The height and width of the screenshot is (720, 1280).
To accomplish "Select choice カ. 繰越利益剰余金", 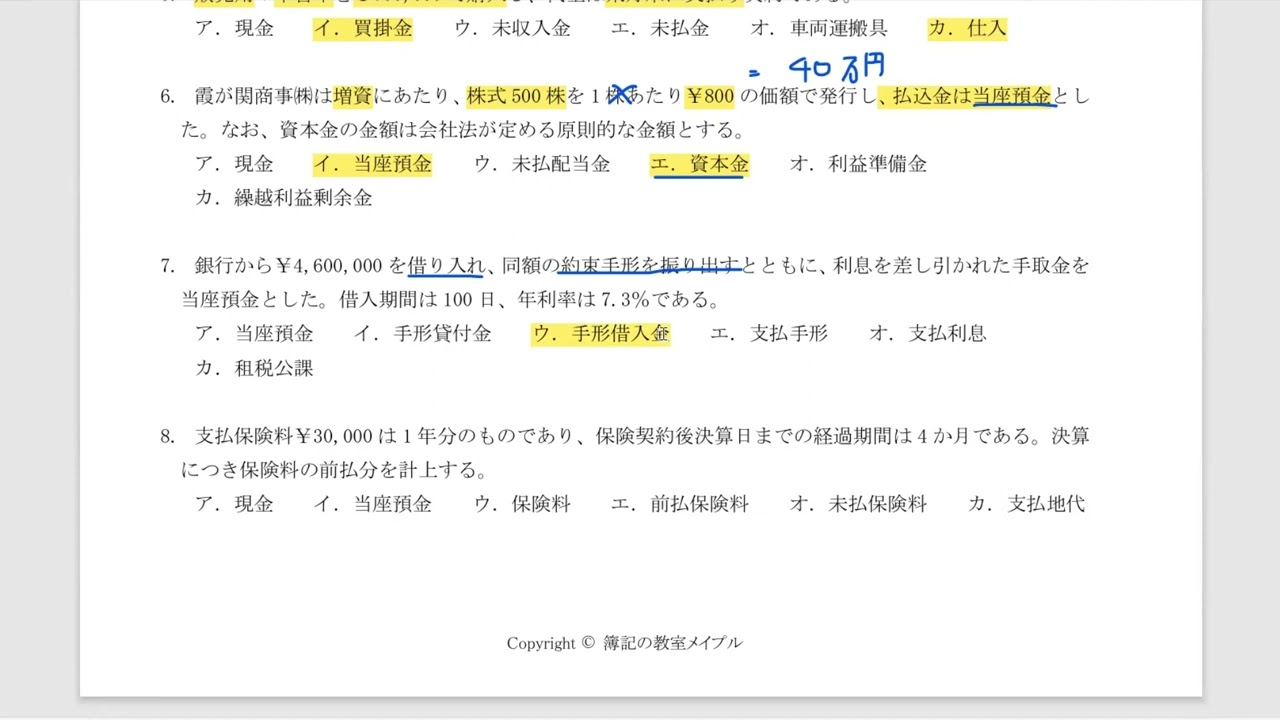I will click(x=284, y=198).
